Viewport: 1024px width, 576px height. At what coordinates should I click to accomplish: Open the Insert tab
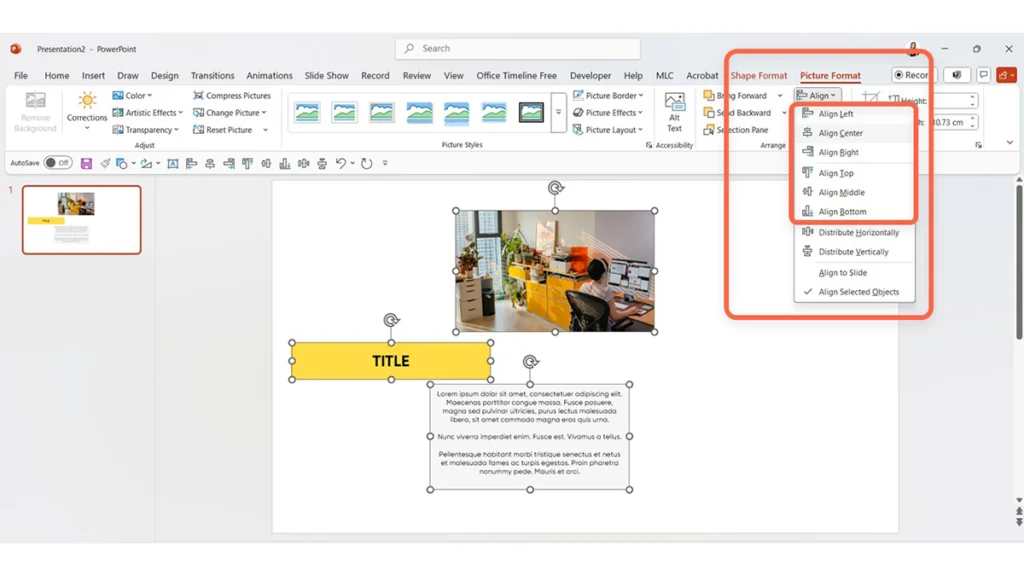coord(93,76)
